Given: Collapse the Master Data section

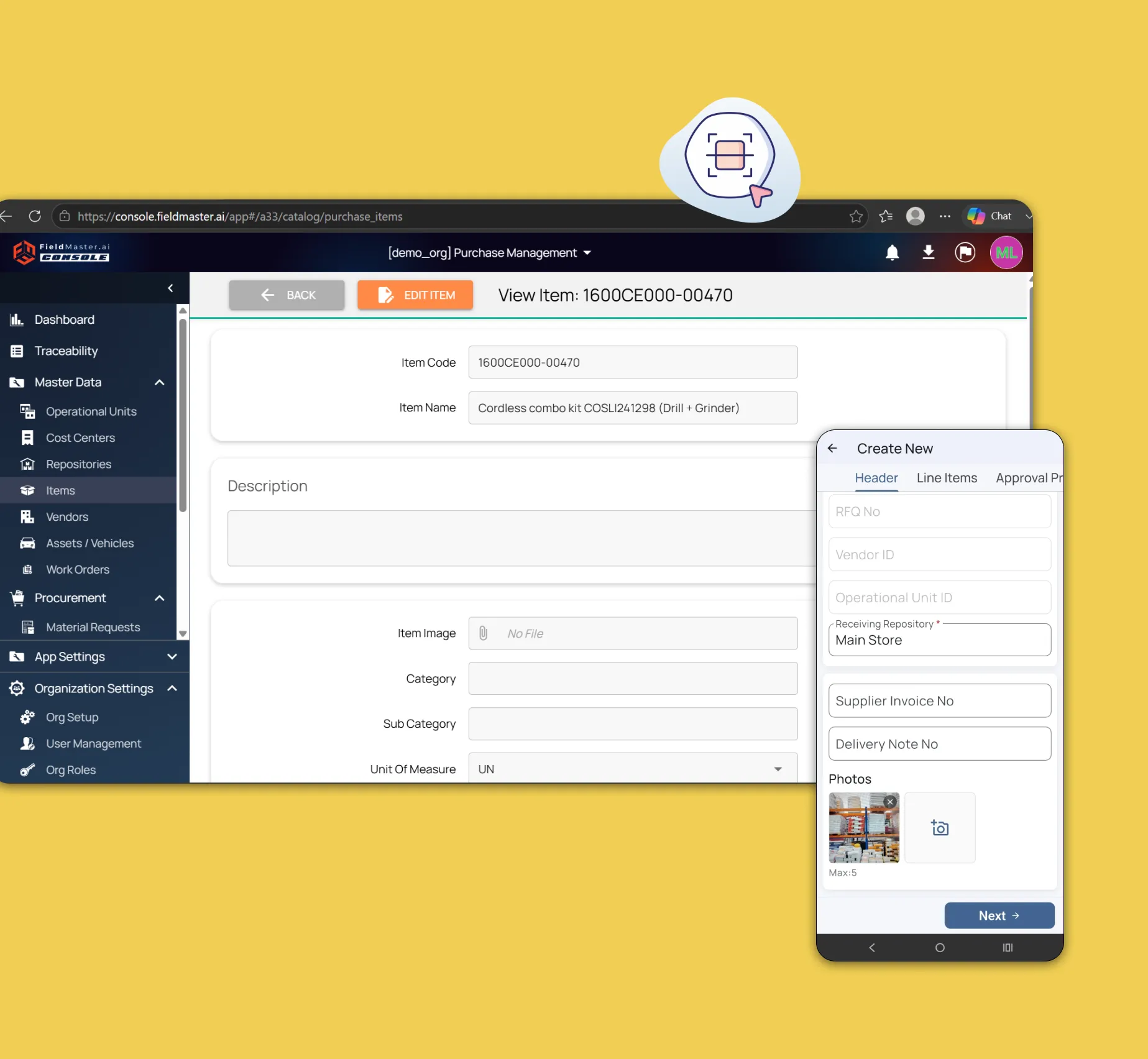Looking at the screenshot, I should tap(159, 382).
